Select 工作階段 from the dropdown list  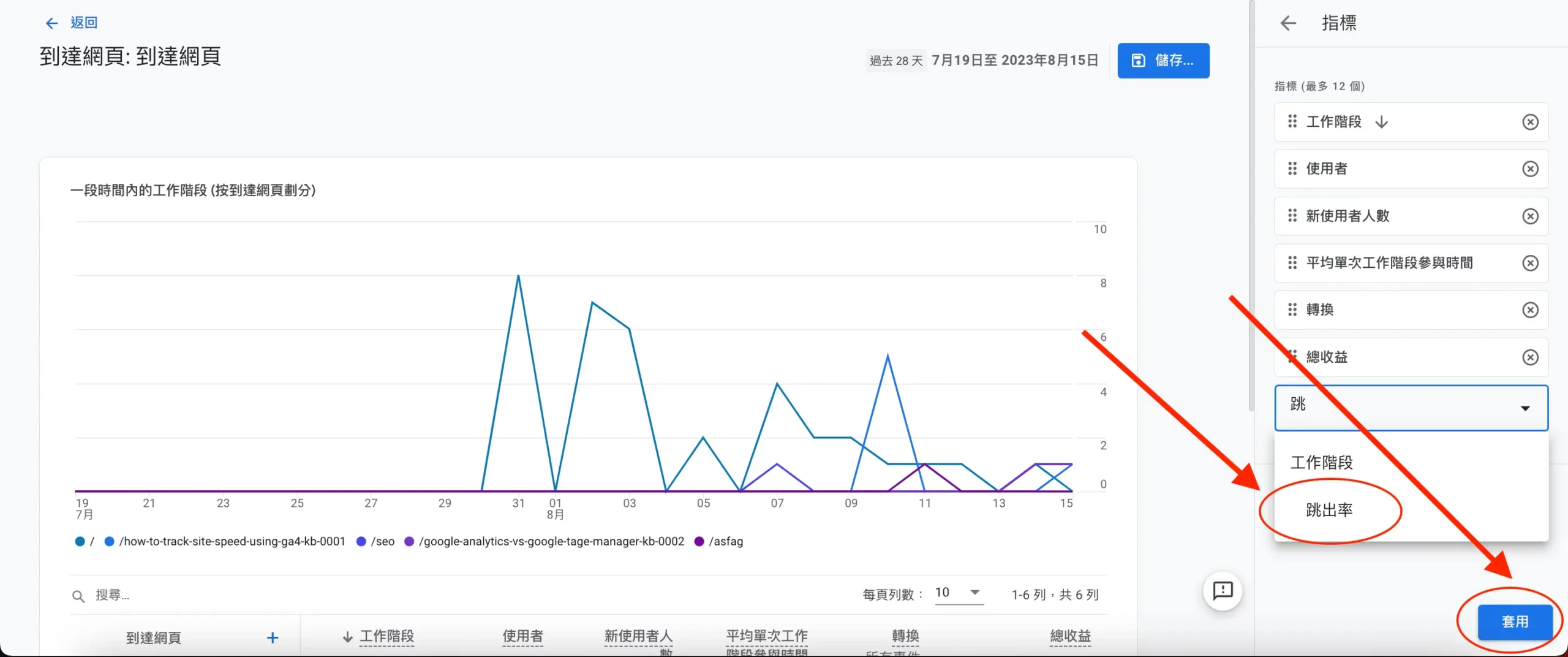pyautogui.click(x=1411, y=463)
